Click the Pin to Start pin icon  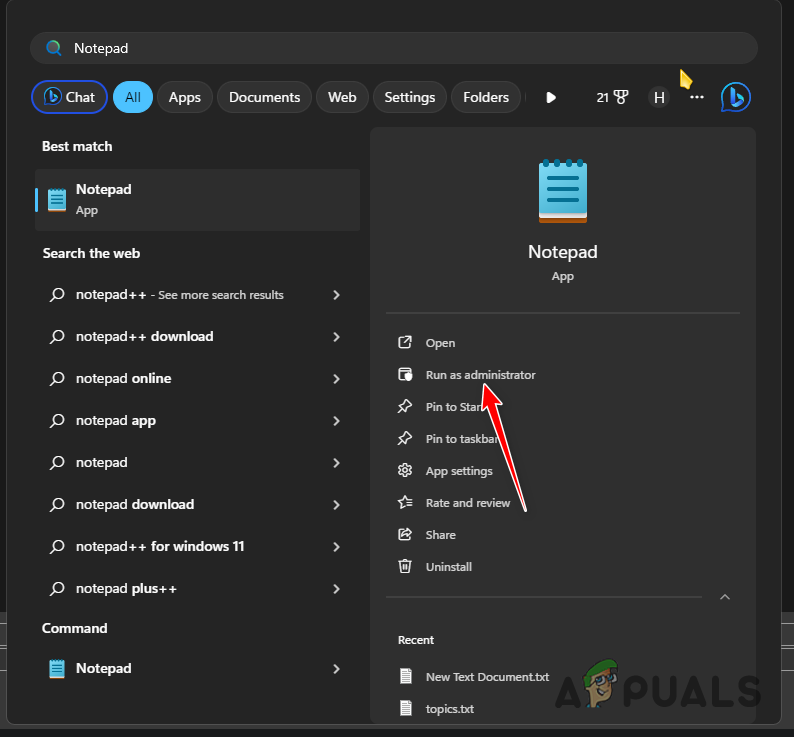pos(405,406)
